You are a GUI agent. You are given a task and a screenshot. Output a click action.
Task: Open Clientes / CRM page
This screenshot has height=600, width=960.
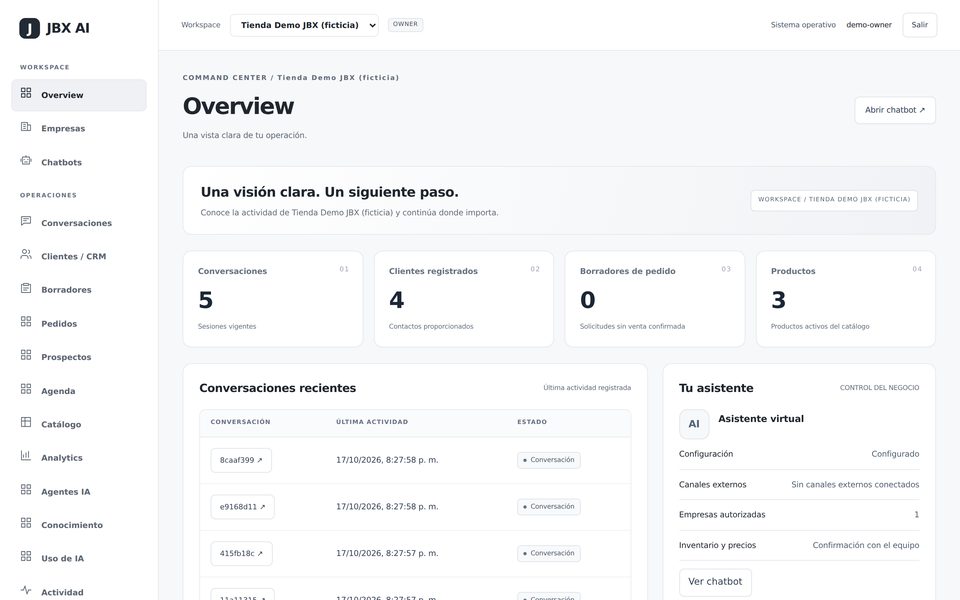tap(79, 257)
